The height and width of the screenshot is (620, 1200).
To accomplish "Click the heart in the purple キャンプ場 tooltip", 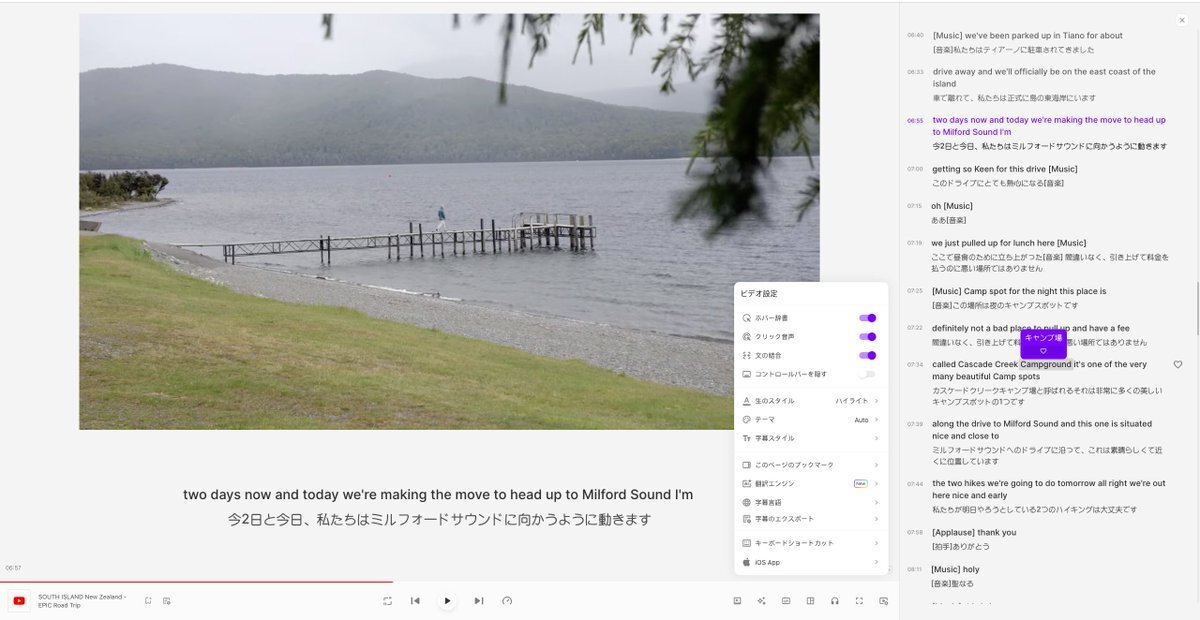I will (1043, 351).
